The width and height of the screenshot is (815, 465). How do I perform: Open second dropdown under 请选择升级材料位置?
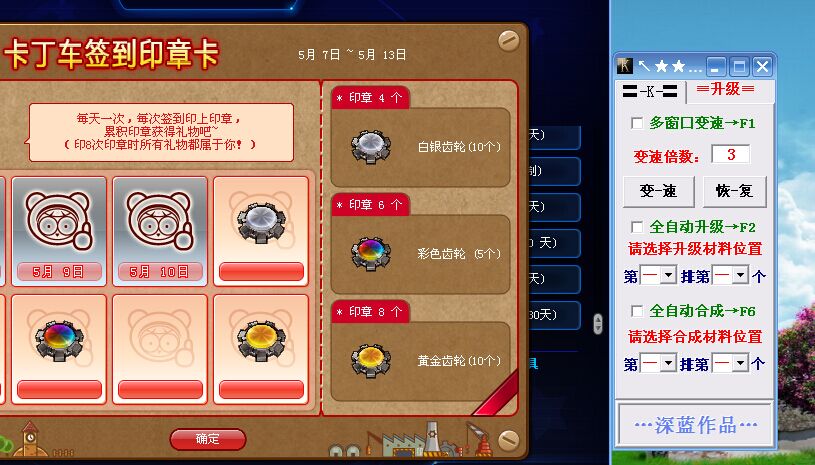[x=730, y=275]
